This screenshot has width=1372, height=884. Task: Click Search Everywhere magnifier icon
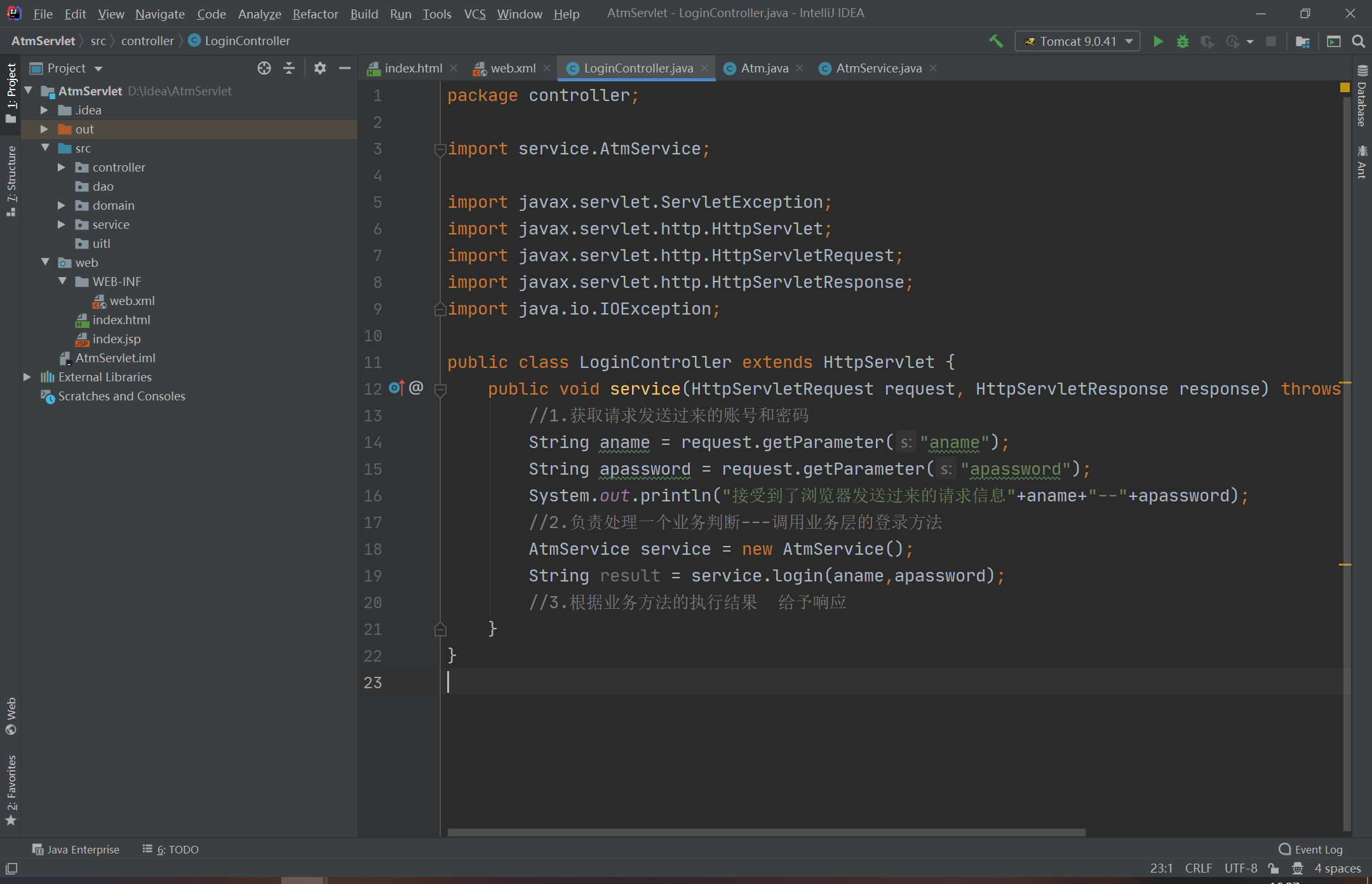(x=1359, y=41)
